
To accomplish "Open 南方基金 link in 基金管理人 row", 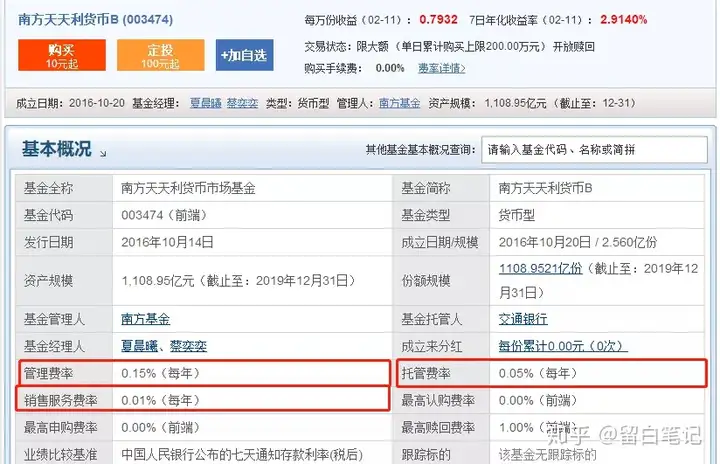I will point(146,319).
